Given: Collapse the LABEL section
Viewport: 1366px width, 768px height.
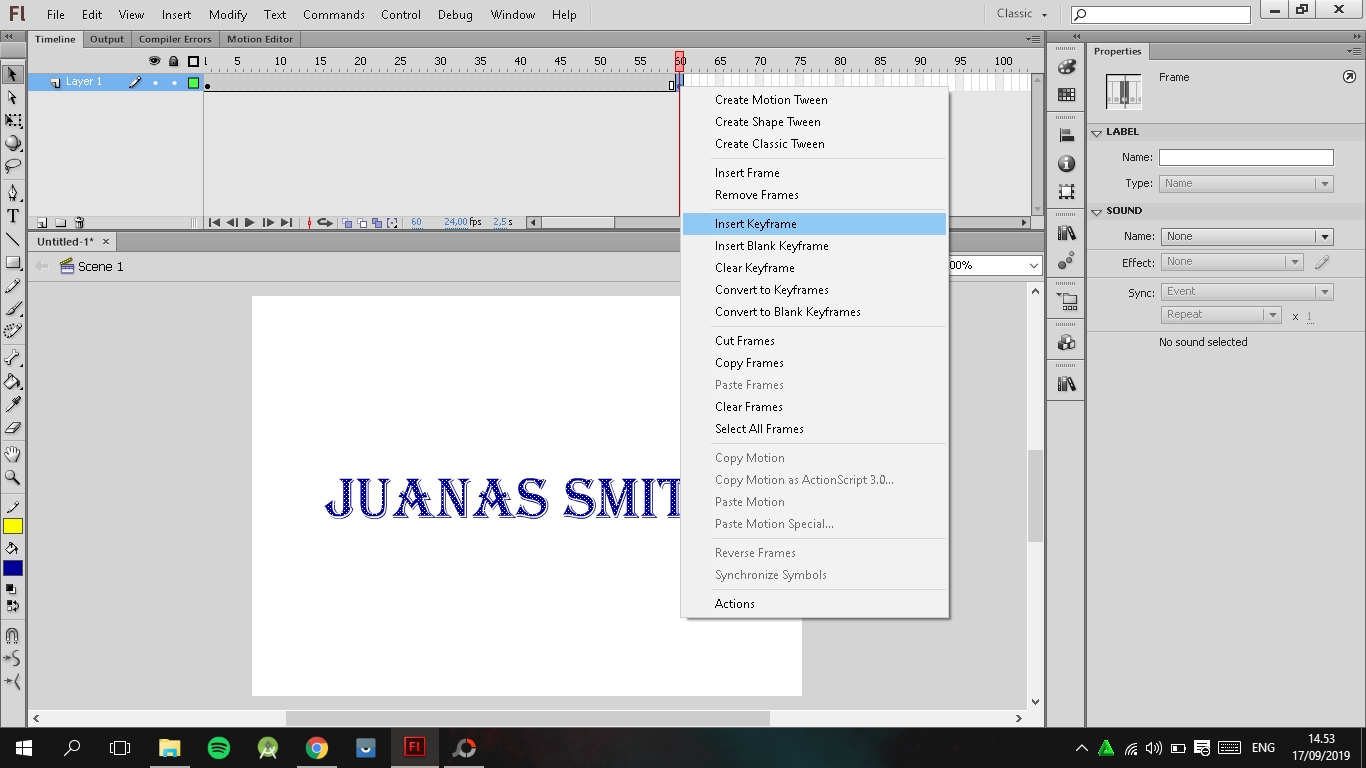Looking at the screenshot, I should [1096, 131].
